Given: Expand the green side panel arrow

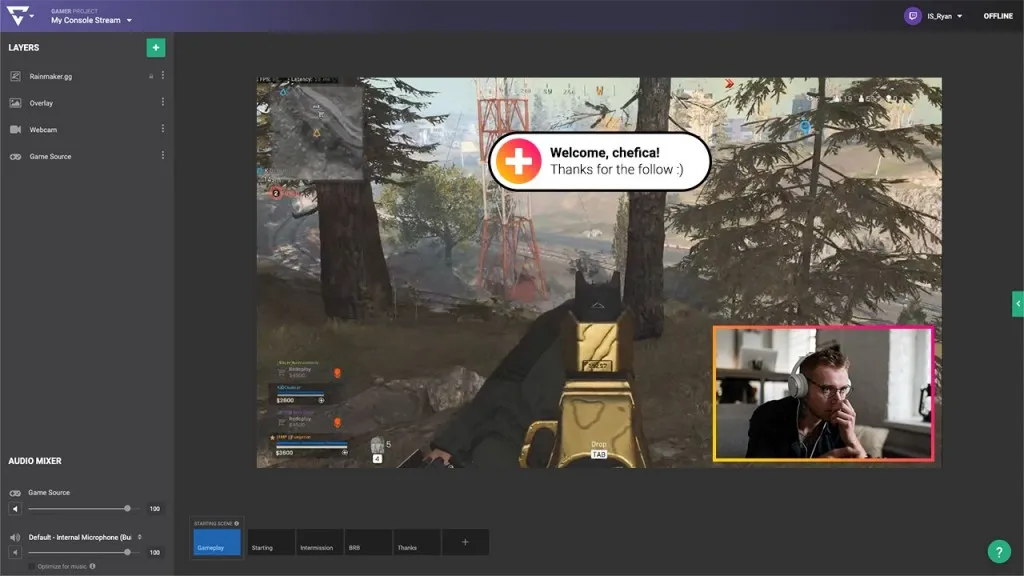Looking at the screenshot, I should pos(1017,304).
